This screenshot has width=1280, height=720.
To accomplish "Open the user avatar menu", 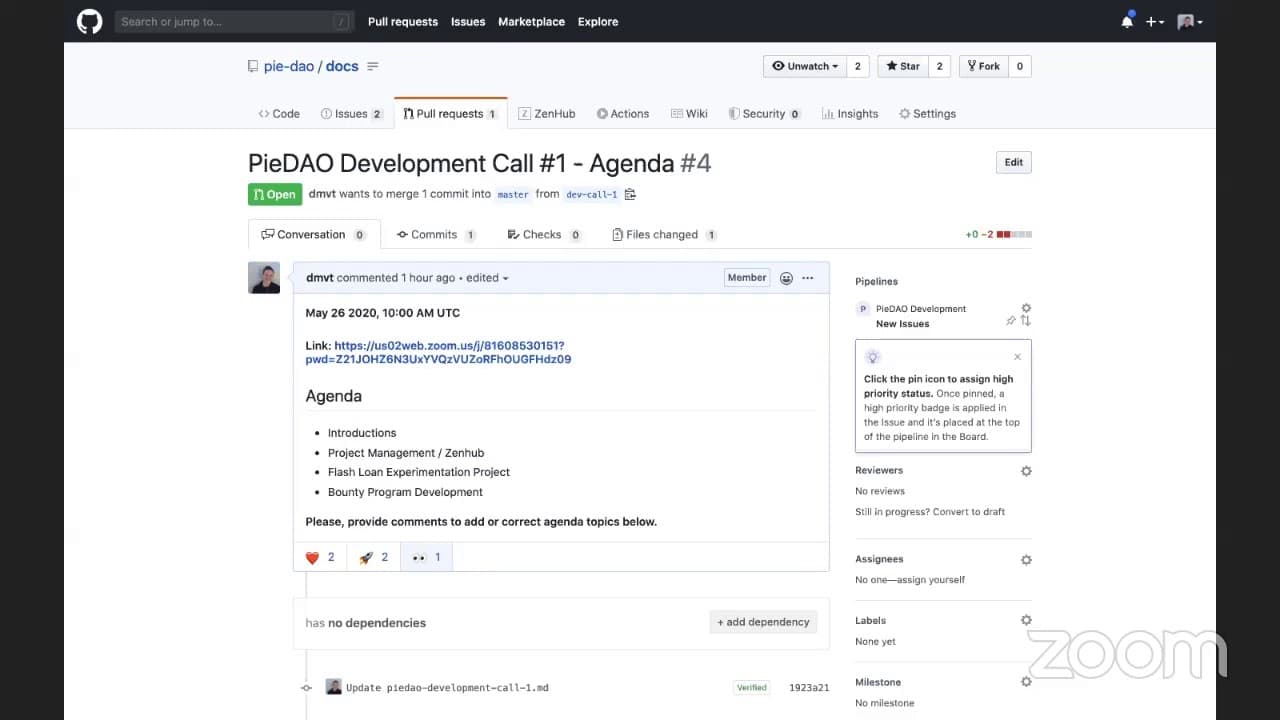I will tap(1190, 21).
